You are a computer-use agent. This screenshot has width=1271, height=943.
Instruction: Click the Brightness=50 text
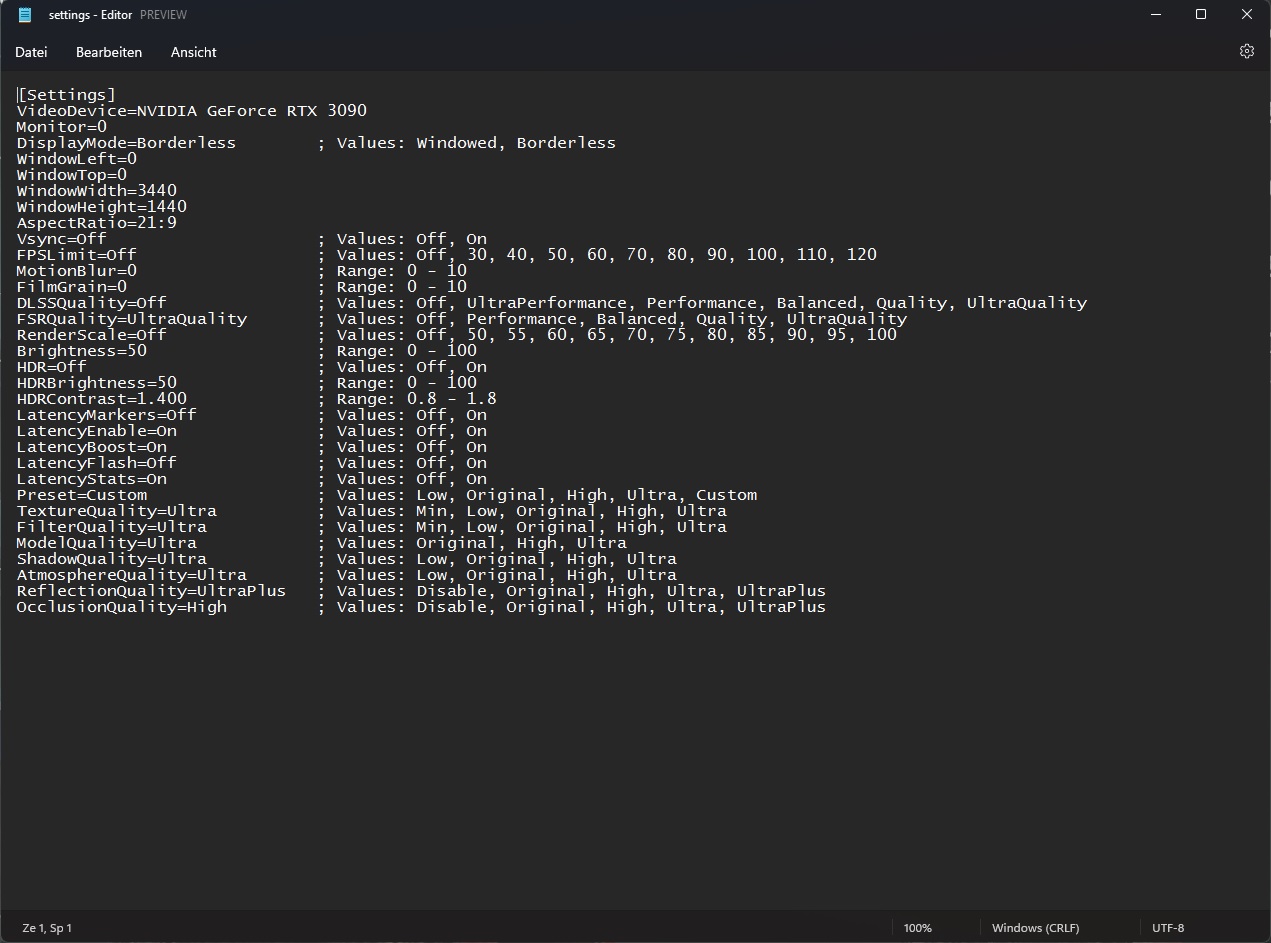82,351
